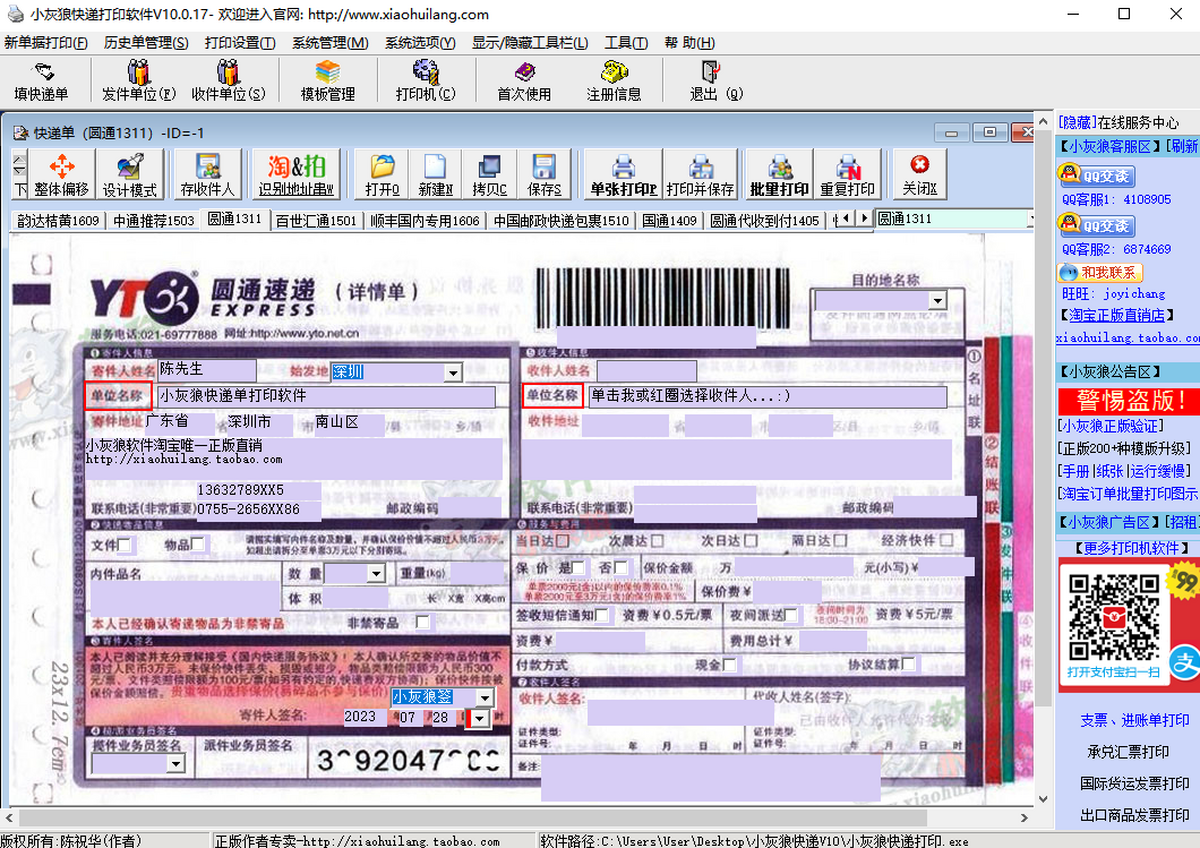Open 发件单位(F) sender management

tap(139, 81)
